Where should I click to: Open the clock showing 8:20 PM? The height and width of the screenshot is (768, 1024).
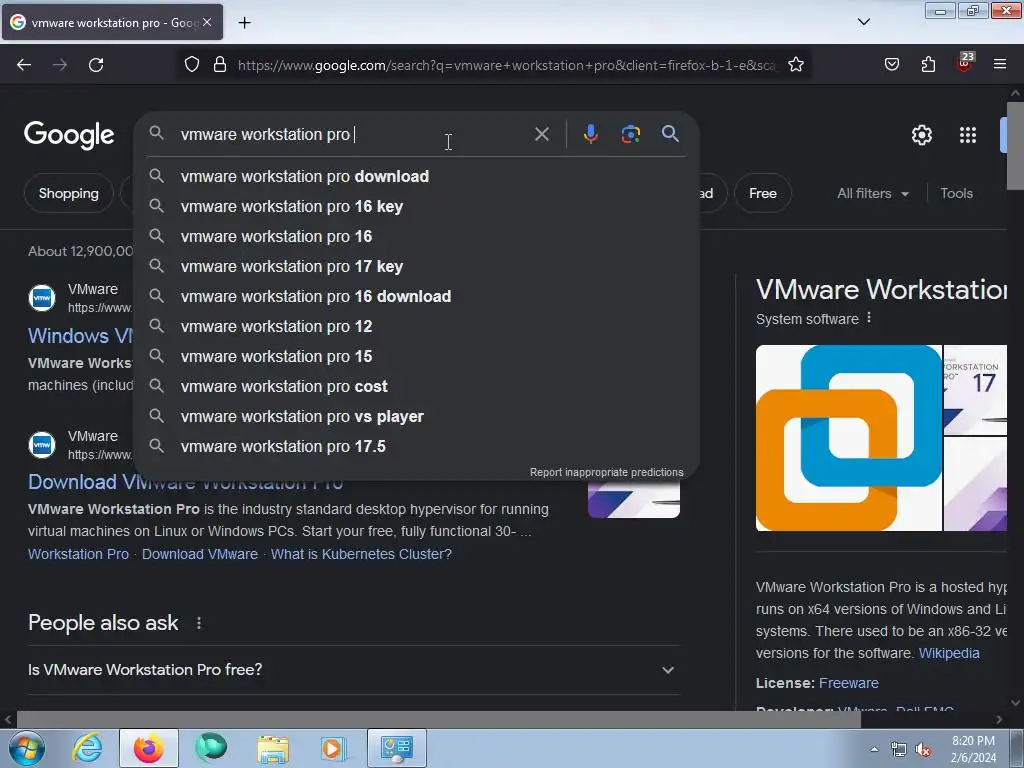coord(973,749)
